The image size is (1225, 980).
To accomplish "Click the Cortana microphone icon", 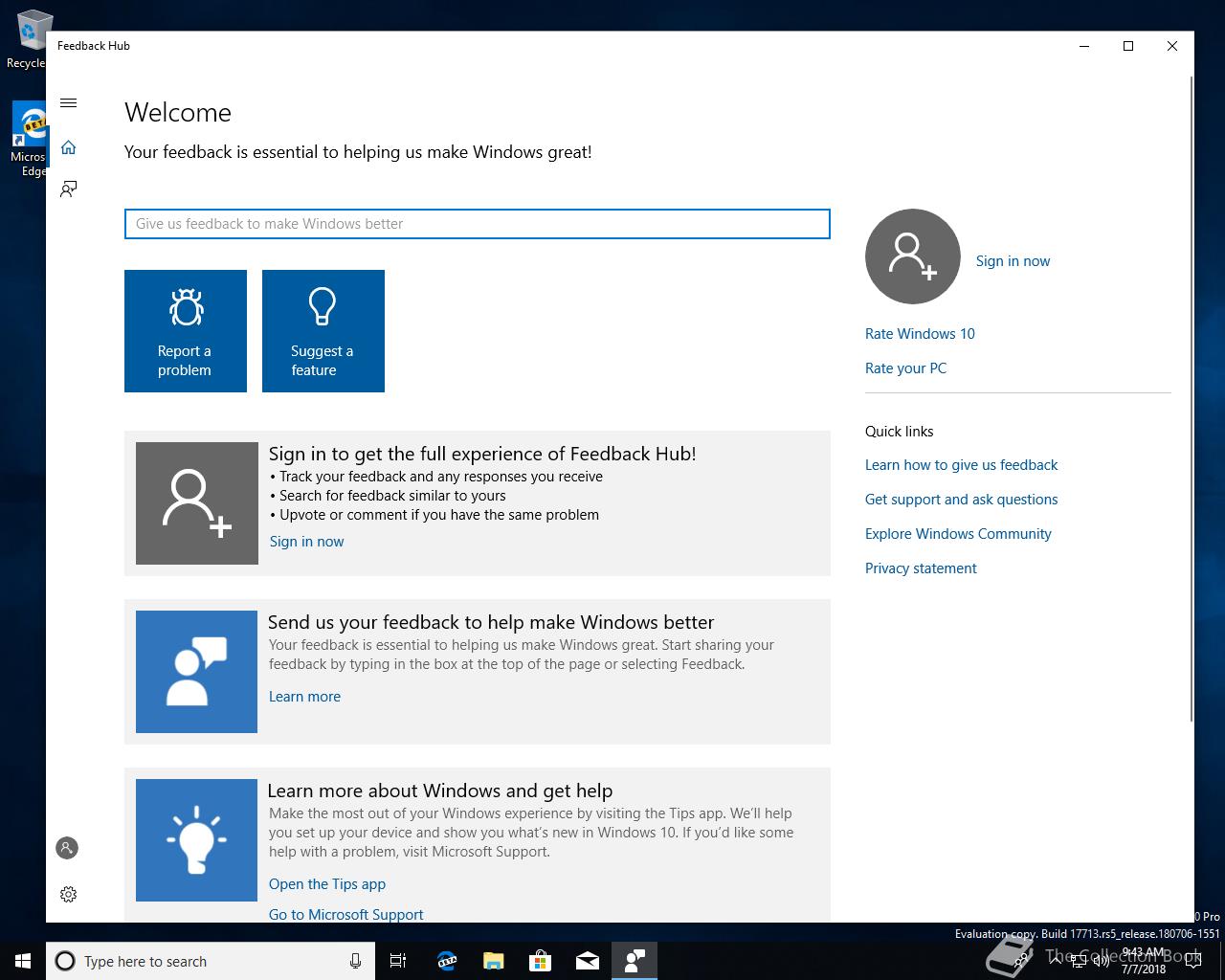I will tap(355, 961).
